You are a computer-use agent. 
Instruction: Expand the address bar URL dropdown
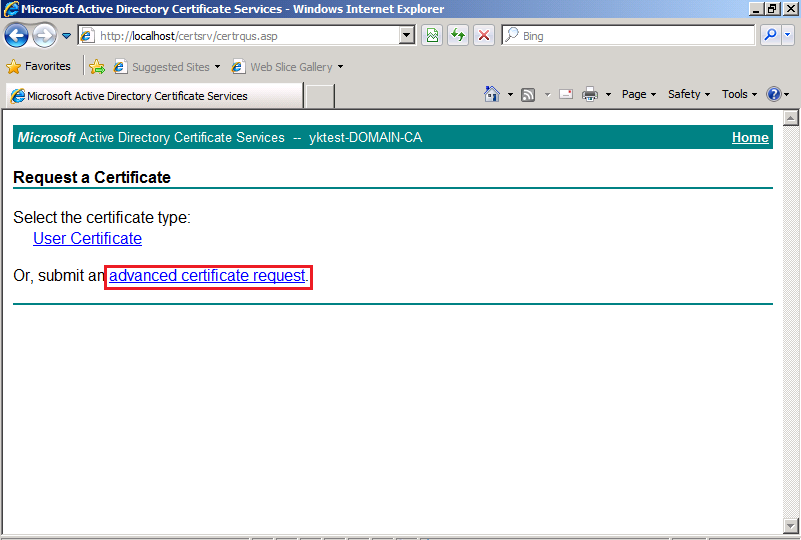(407, 36)
